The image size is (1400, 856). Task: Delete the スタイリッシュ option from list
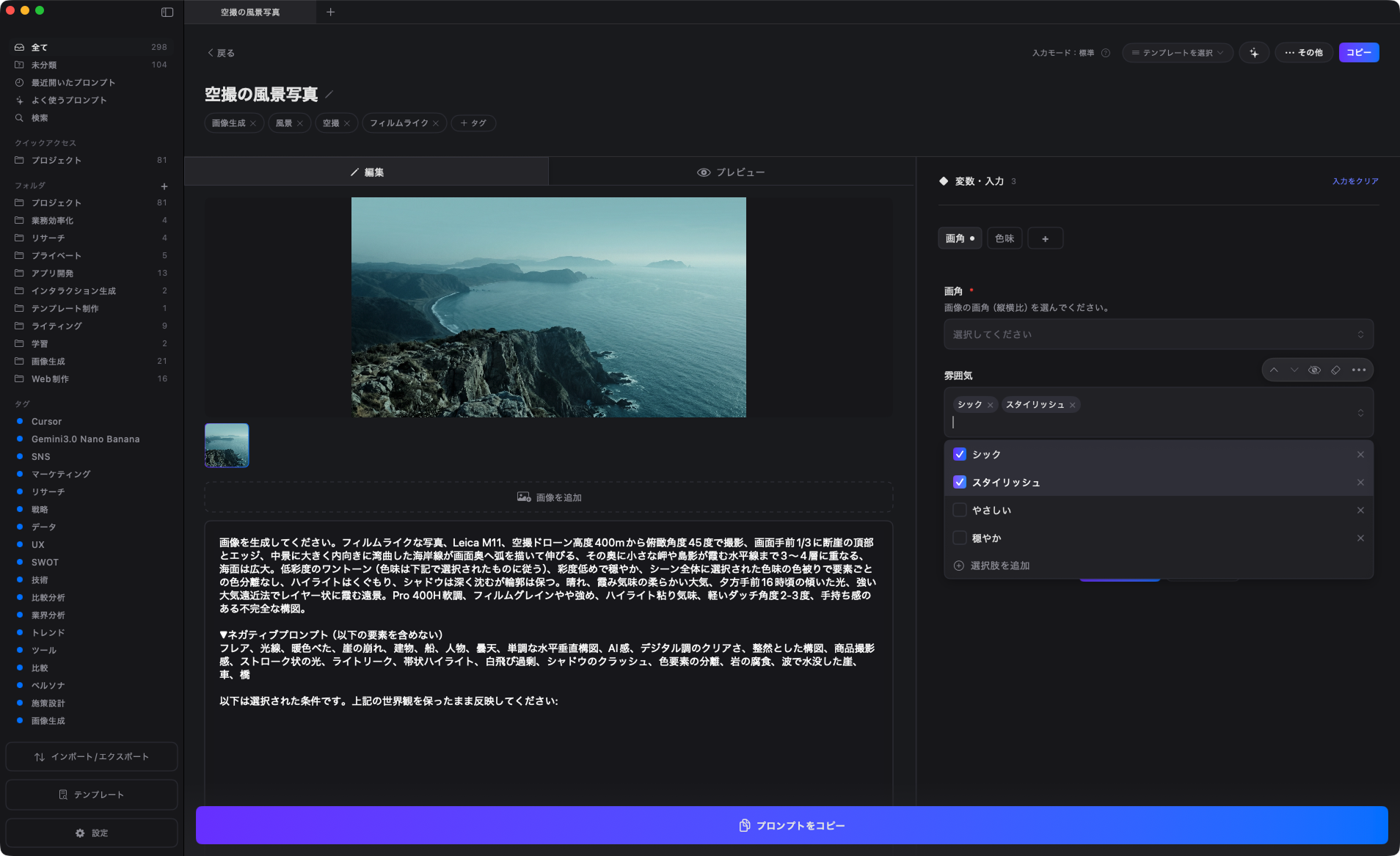click(1360, 483)
